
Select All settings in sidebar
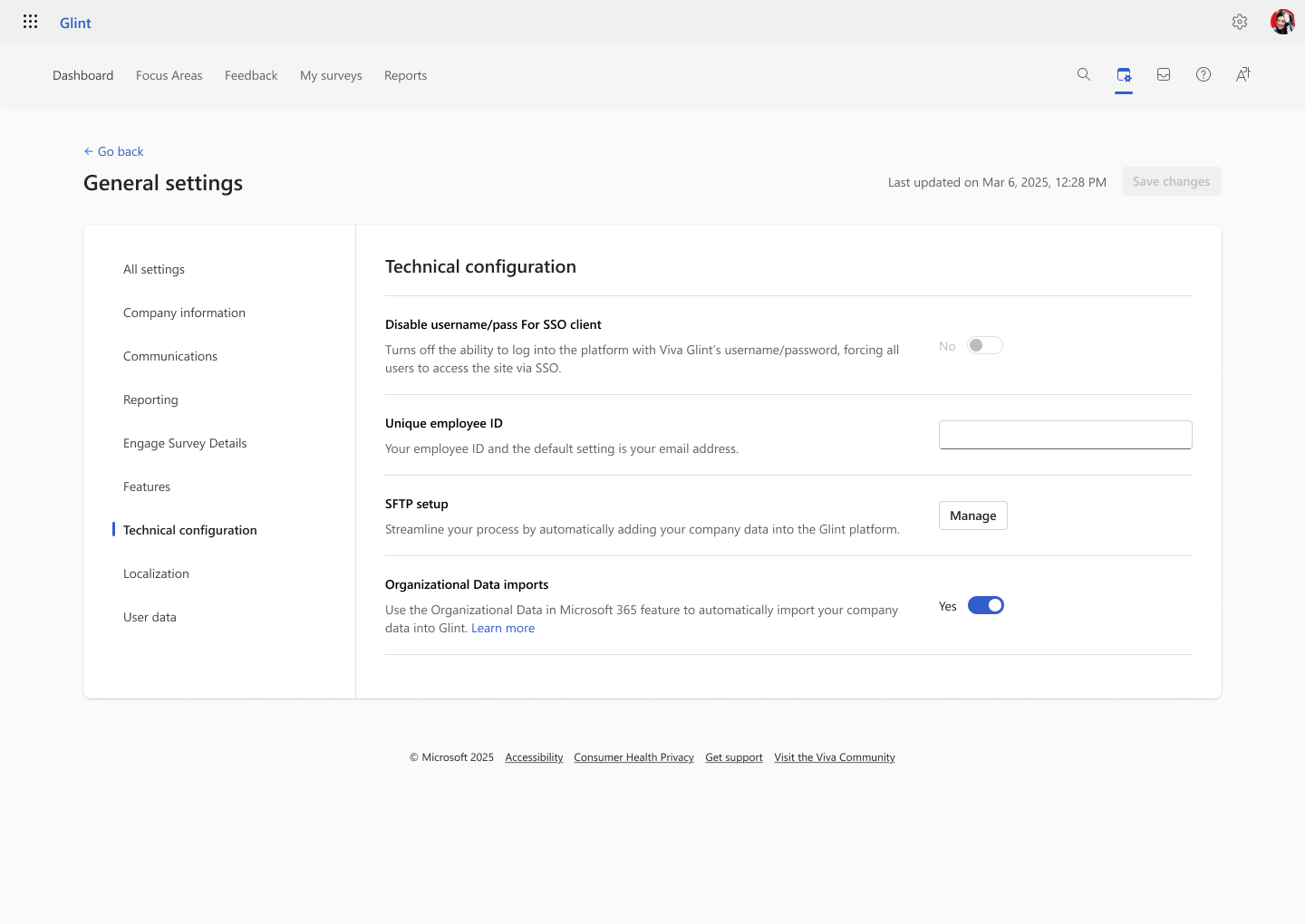pos(154,269)
